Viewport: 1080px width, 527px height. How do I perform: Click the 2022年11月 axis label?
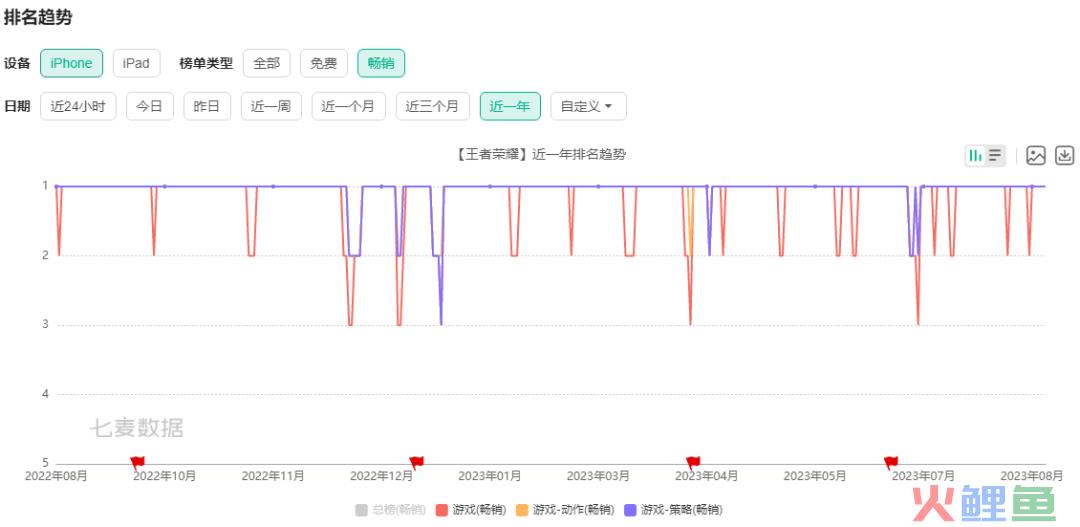pyautogui.click(x=273, y=475)
